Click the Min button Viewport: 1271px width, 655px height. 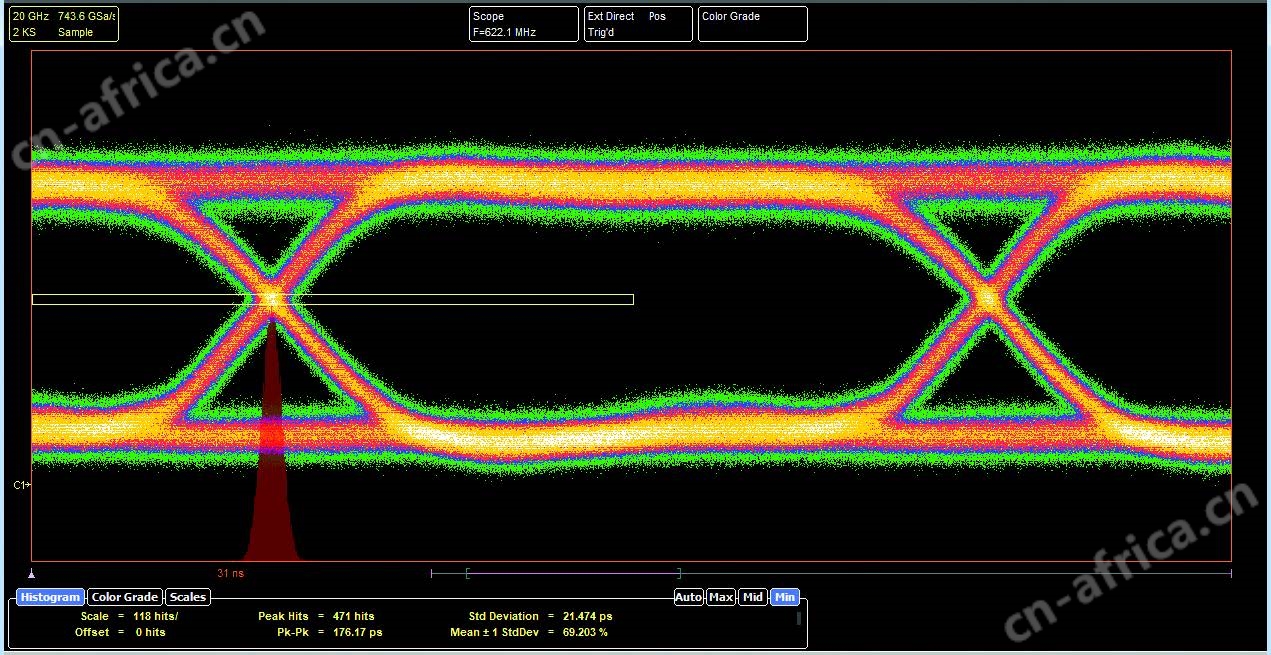click(785, 597)
